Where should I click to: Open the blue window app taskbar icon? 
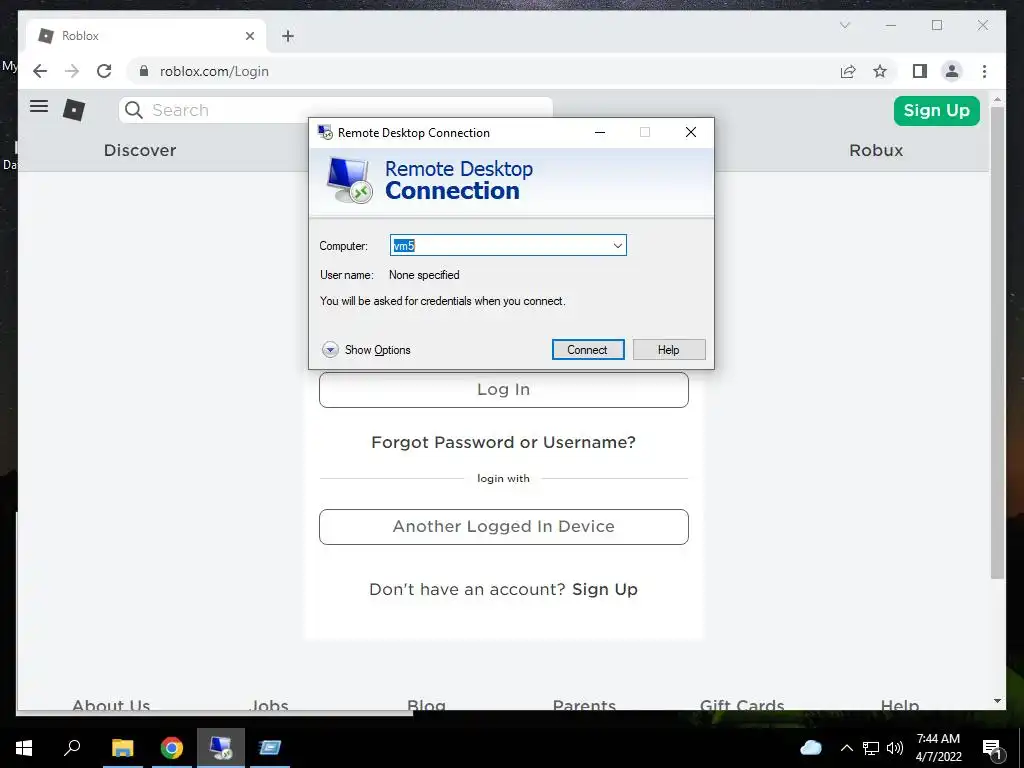(x=269, y=748)
